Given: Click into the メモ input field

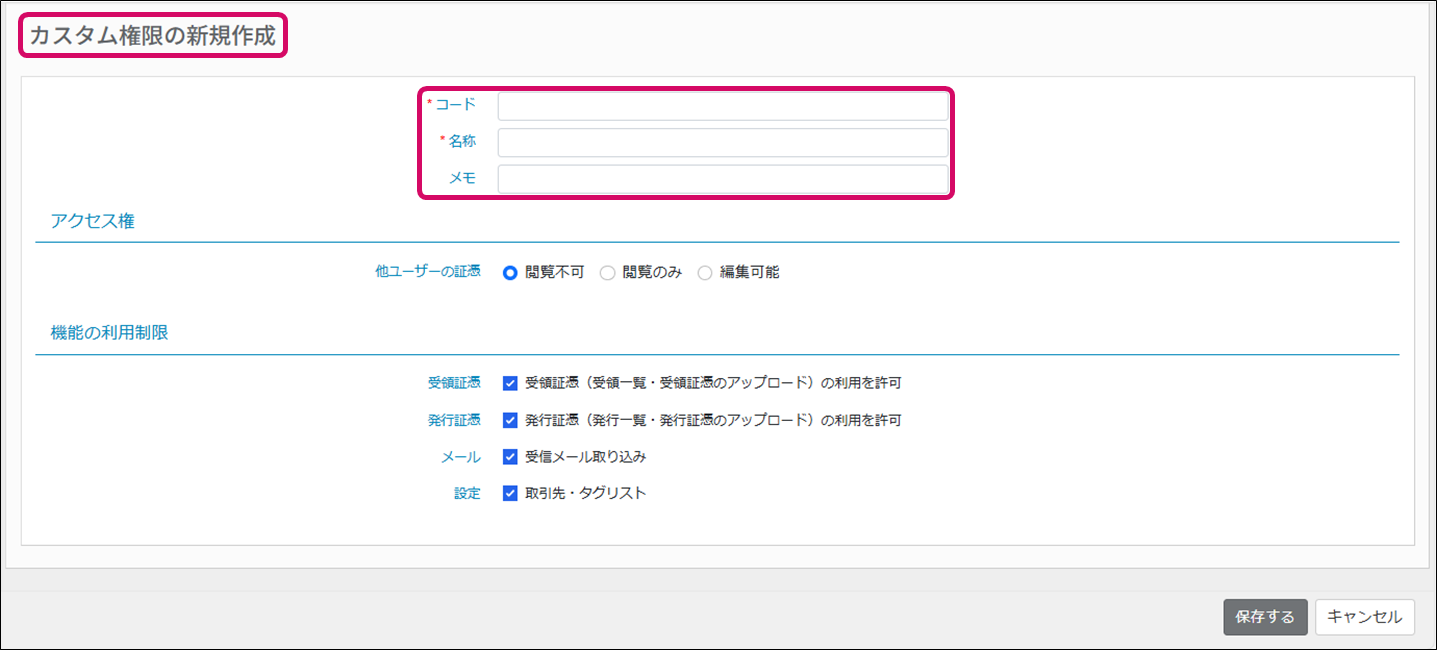Looking at the screenshot, I should 722,179.
